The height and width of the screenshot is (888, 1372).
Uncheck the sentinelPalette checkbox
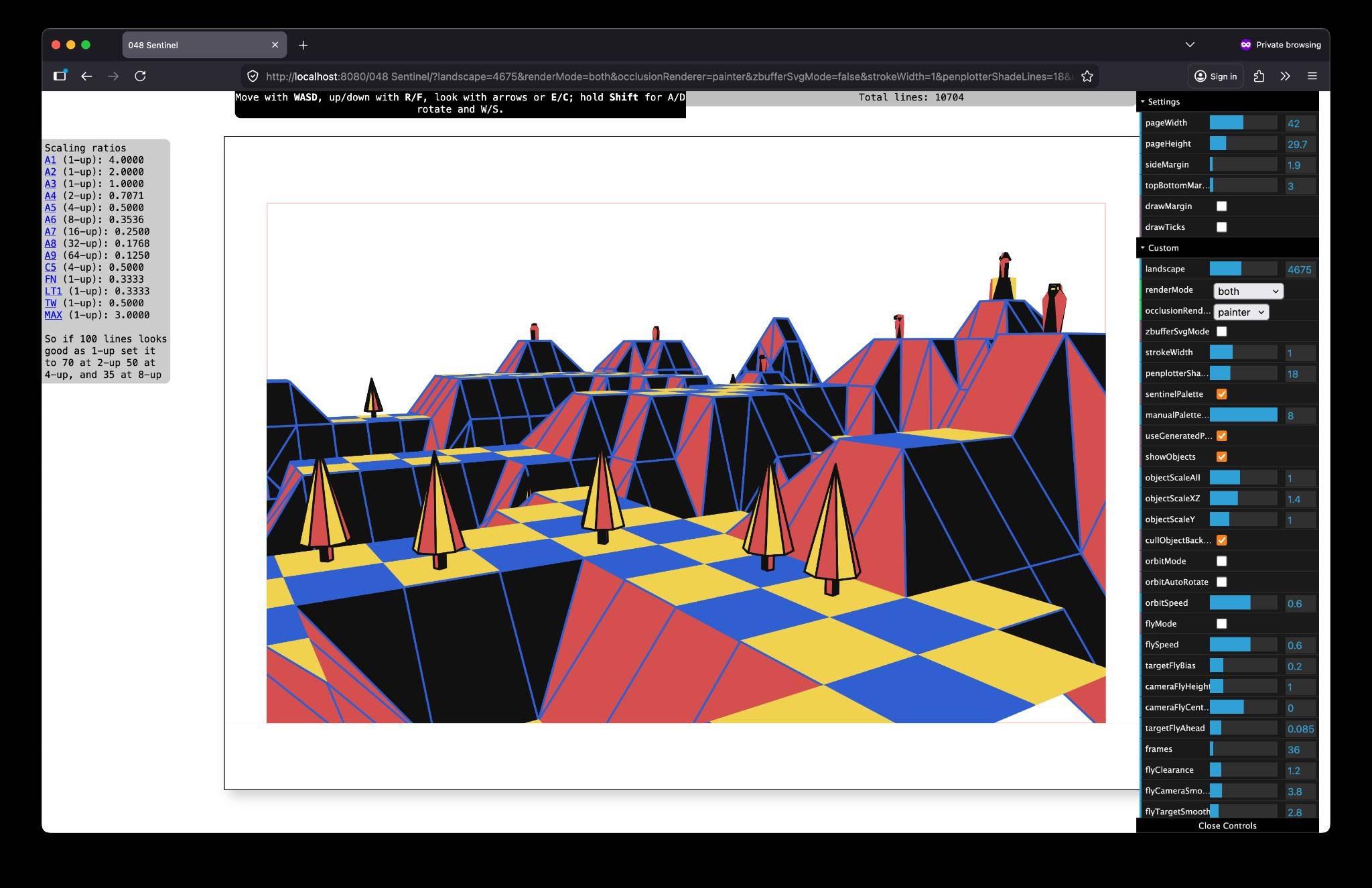coord(1221,394)
